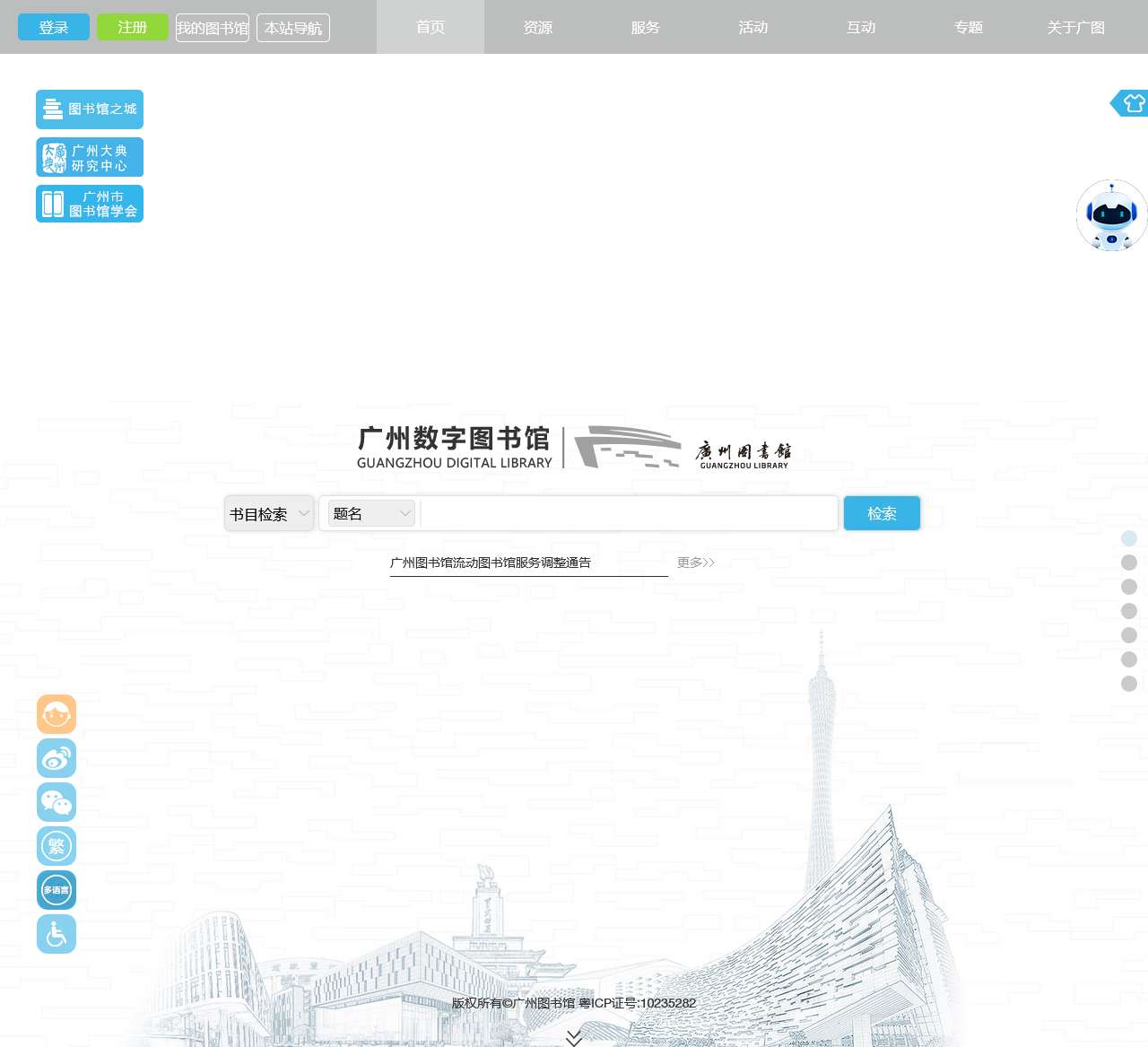This screenshot has width=1148, height=1047.
Task: Open the accessibility wheelchair icon
Action: [x=57, y=935]
